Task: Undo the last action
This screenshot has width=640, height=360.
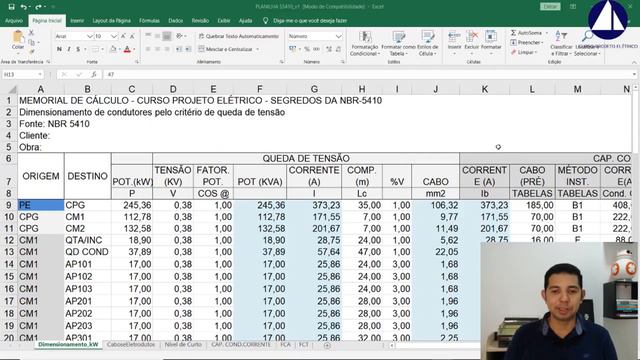Action: (x=23, y=7)
